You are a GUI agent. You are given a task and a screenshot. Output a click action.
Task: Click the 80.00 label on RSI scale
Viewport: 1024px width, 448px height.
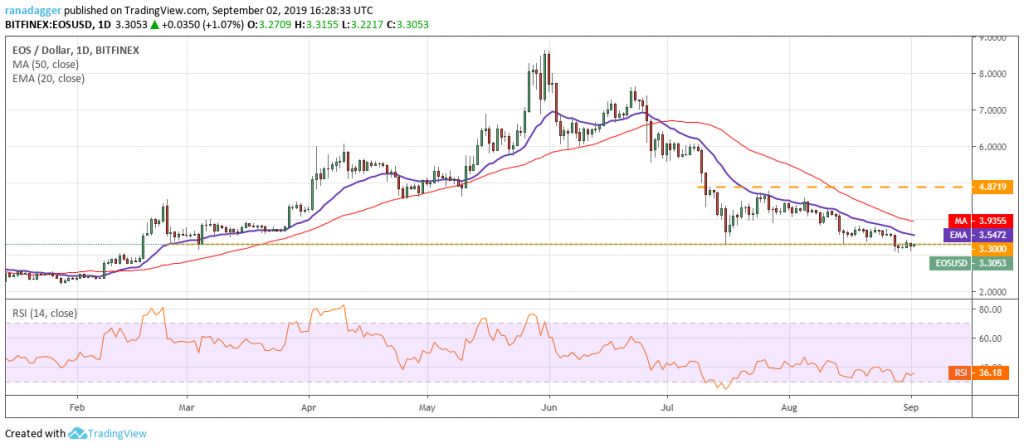click(990, 310)
